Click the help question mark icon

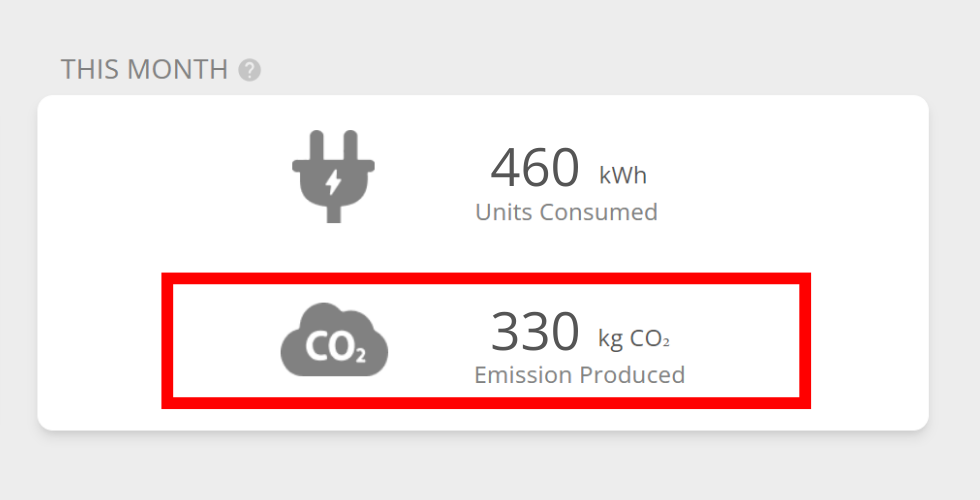[x=250, y=70]
